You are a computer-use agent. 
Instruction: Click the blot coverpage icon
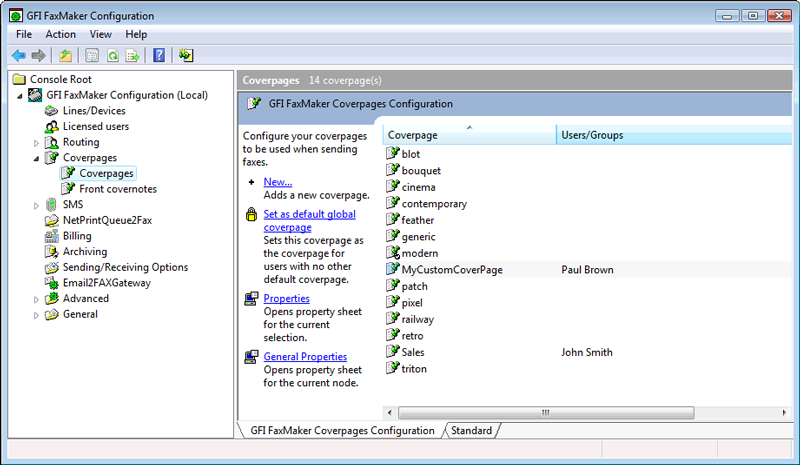tap(392, 153)
